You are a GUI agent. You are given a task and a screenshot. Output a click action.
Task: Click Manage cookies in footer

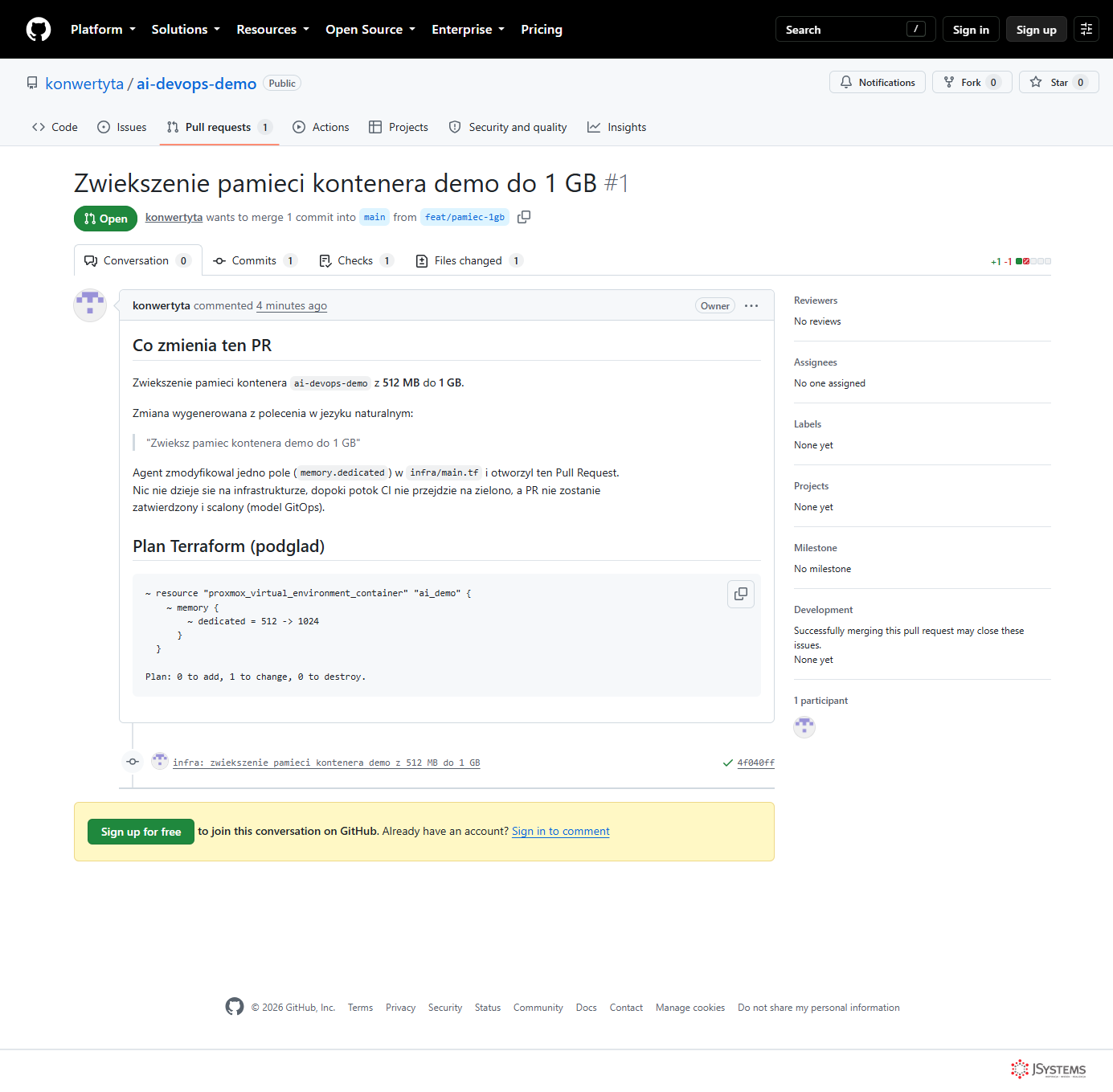pyautogui.click(x=690, y=1008)
